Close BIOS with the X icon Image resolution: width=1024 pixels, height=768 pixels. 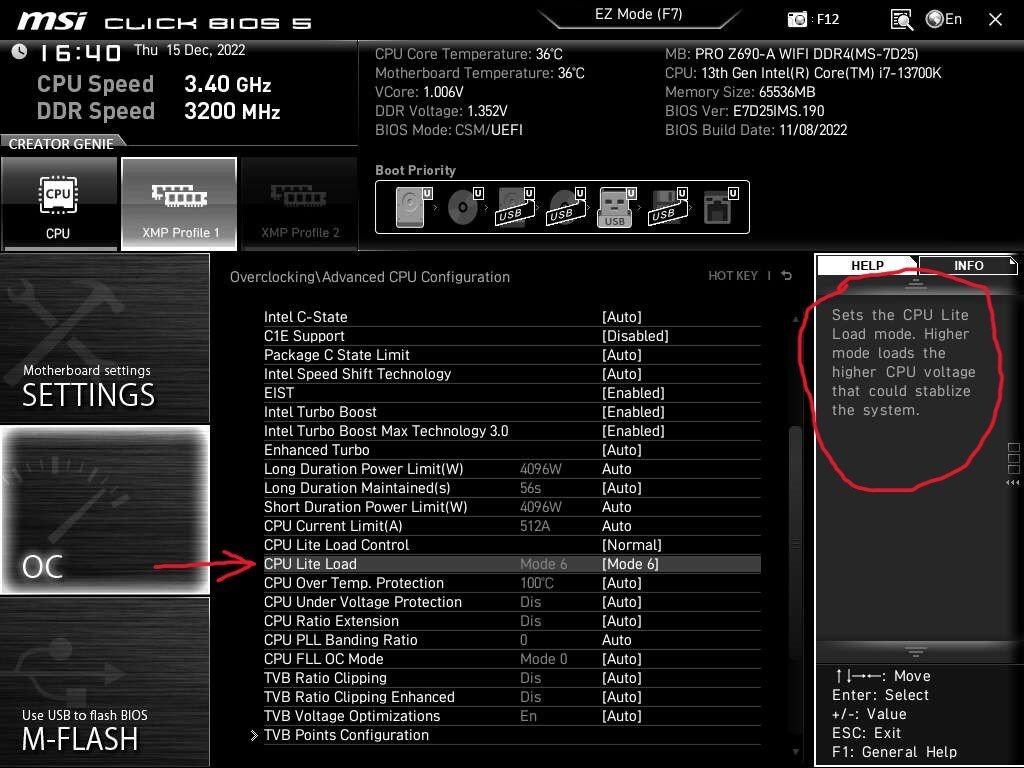[995, 20]
